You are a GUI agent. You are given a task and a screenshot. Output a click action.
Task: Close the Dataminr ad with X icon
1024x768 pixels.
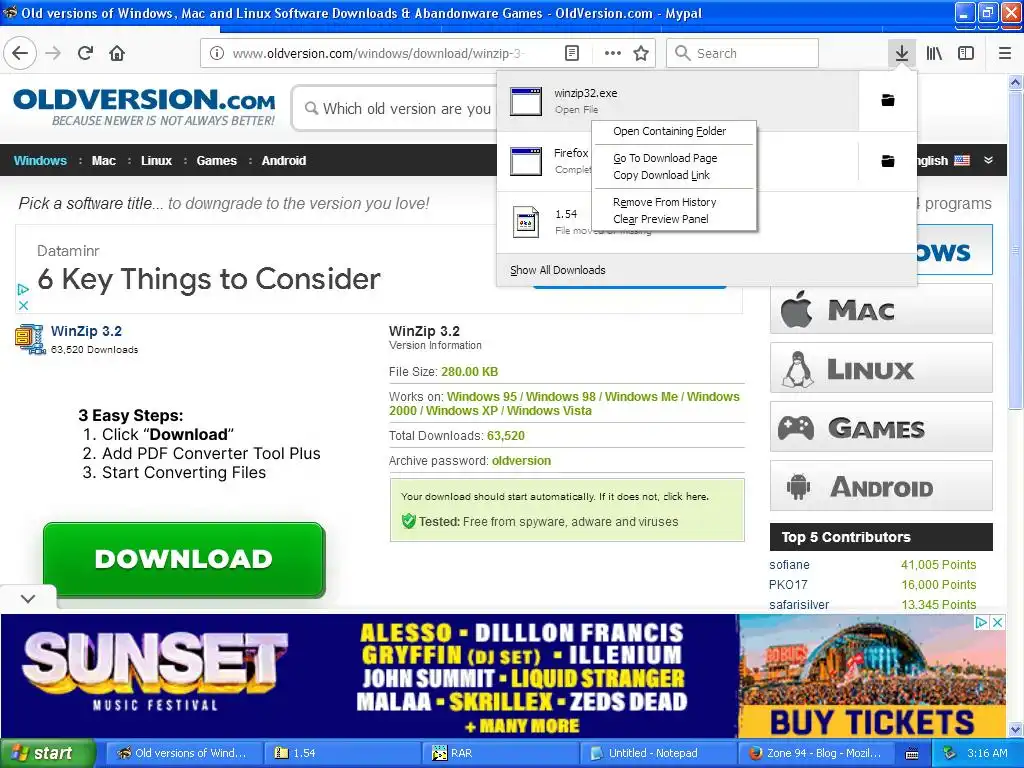24,305
